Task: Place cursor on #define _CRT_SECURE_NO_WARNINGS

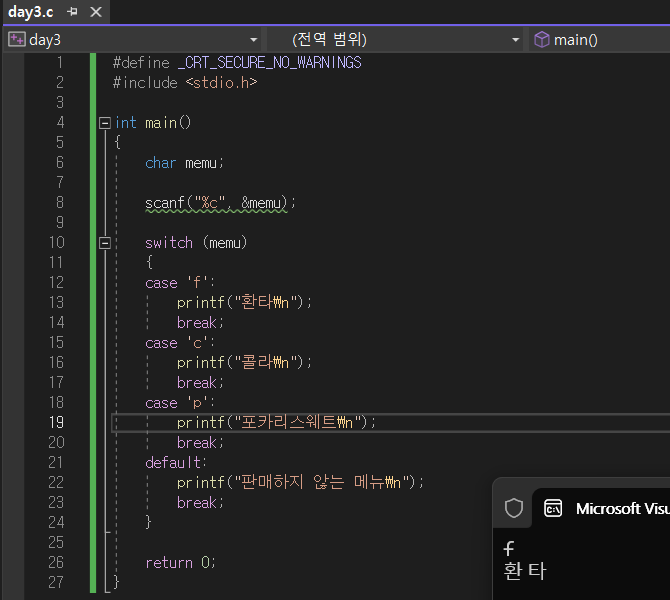Action: [x=237, y=63]
